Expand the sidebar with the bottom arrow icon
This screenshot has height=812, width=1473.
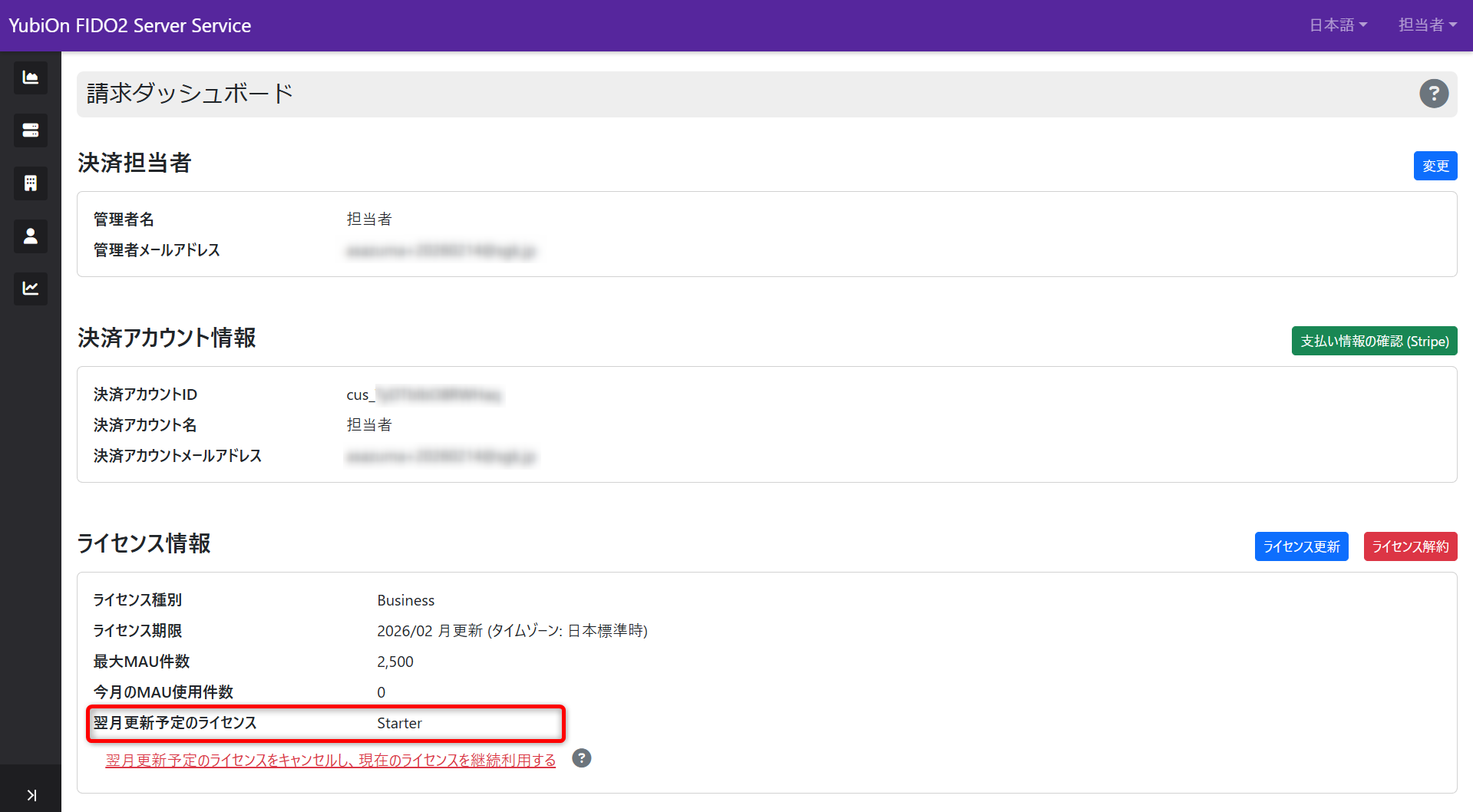(31, 795)
